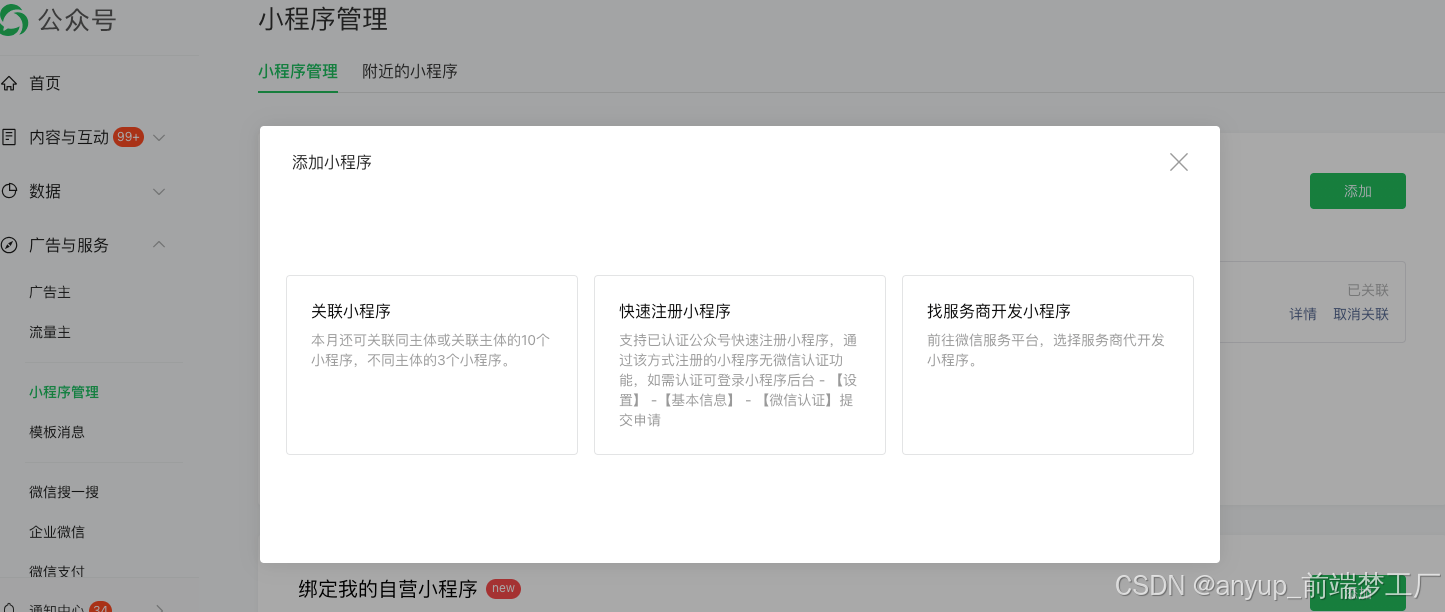The width and height of the screenshot is (1445, 612).
Task: Open the 详情 link
Action: click(x=1303, y=314)
